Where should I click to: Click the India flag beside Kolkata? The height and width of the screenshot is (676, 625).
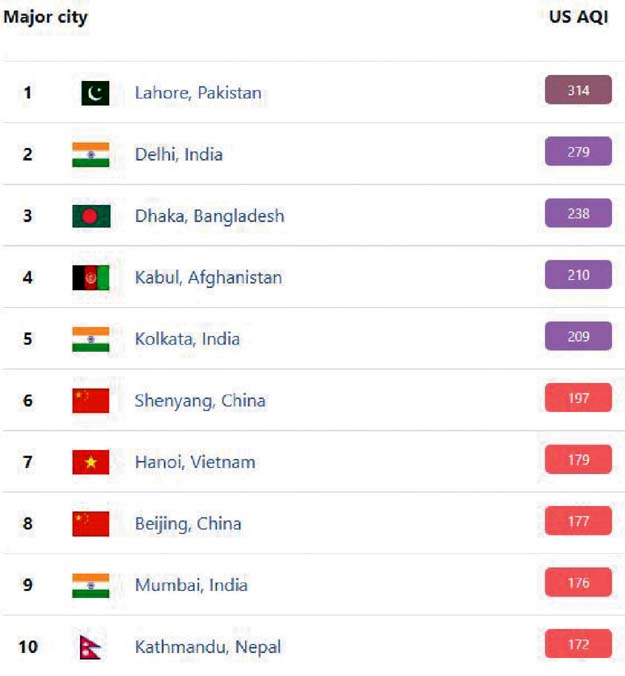(91, 339)
